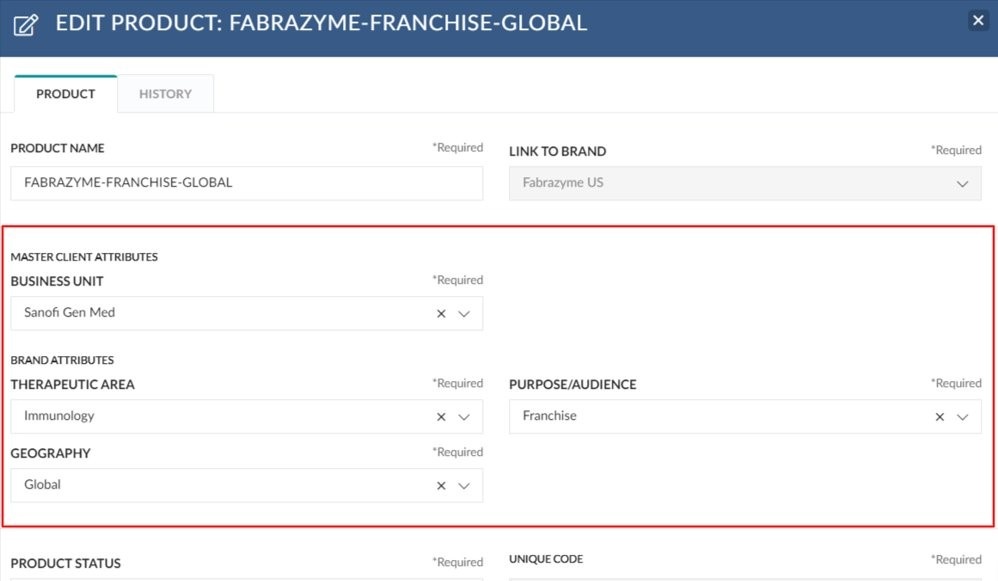Click the Global selected value
The height and width of the screenshot is (581, 998).
pyautogui.click(x=43, y=484)
